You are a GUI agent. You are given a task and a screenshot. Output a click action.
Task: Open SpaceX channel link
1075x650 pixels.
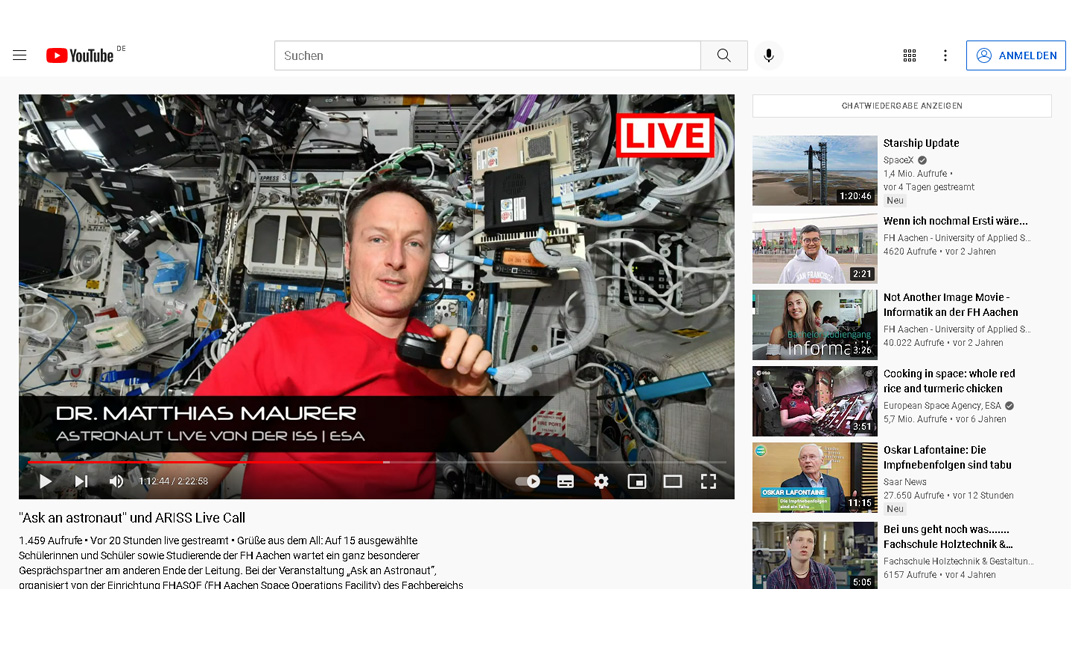[x=898, y=160]
